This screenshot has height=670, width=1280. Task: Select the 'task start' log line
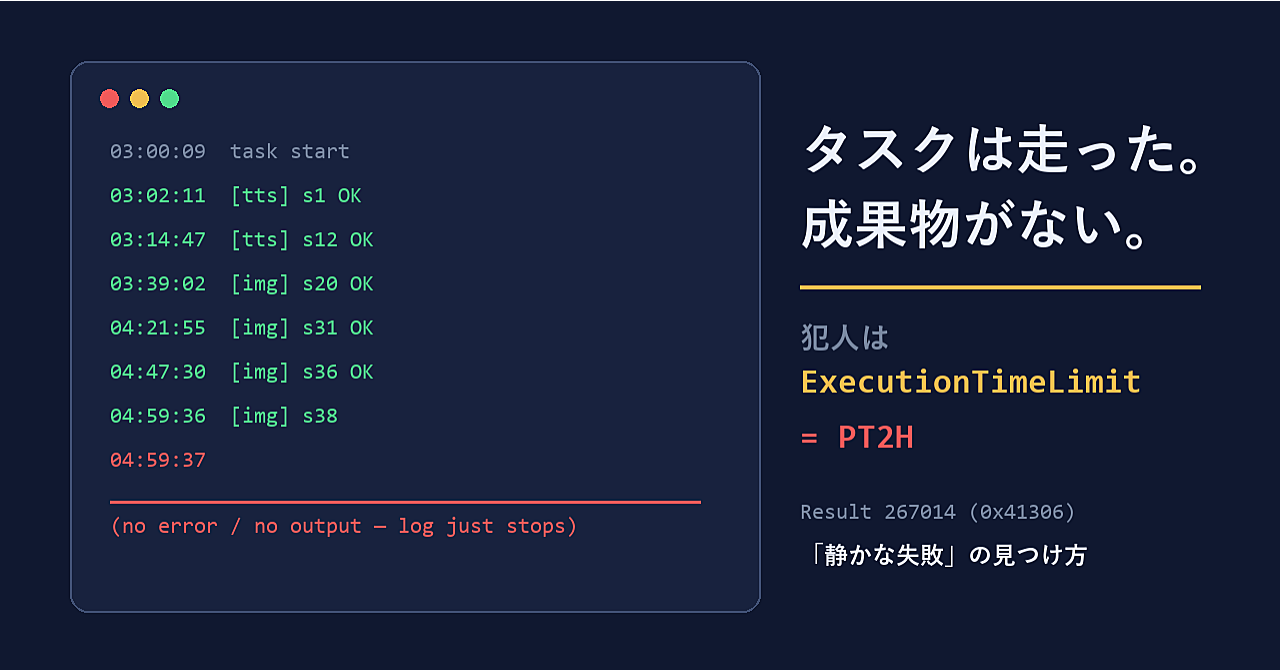230,152
